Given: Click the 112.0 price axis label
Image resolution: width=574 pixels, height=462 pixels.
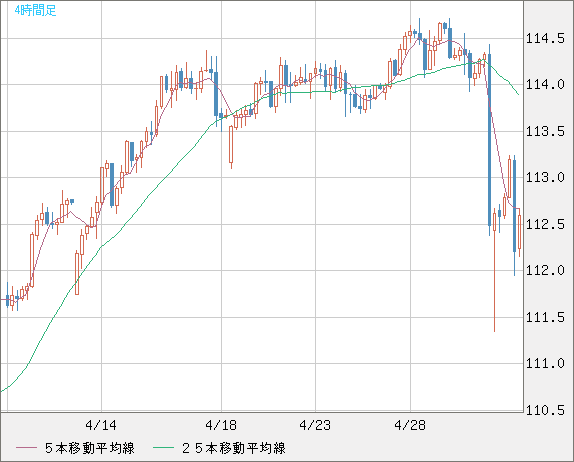Looking at the screenshot, I should [x=545, y=271].
